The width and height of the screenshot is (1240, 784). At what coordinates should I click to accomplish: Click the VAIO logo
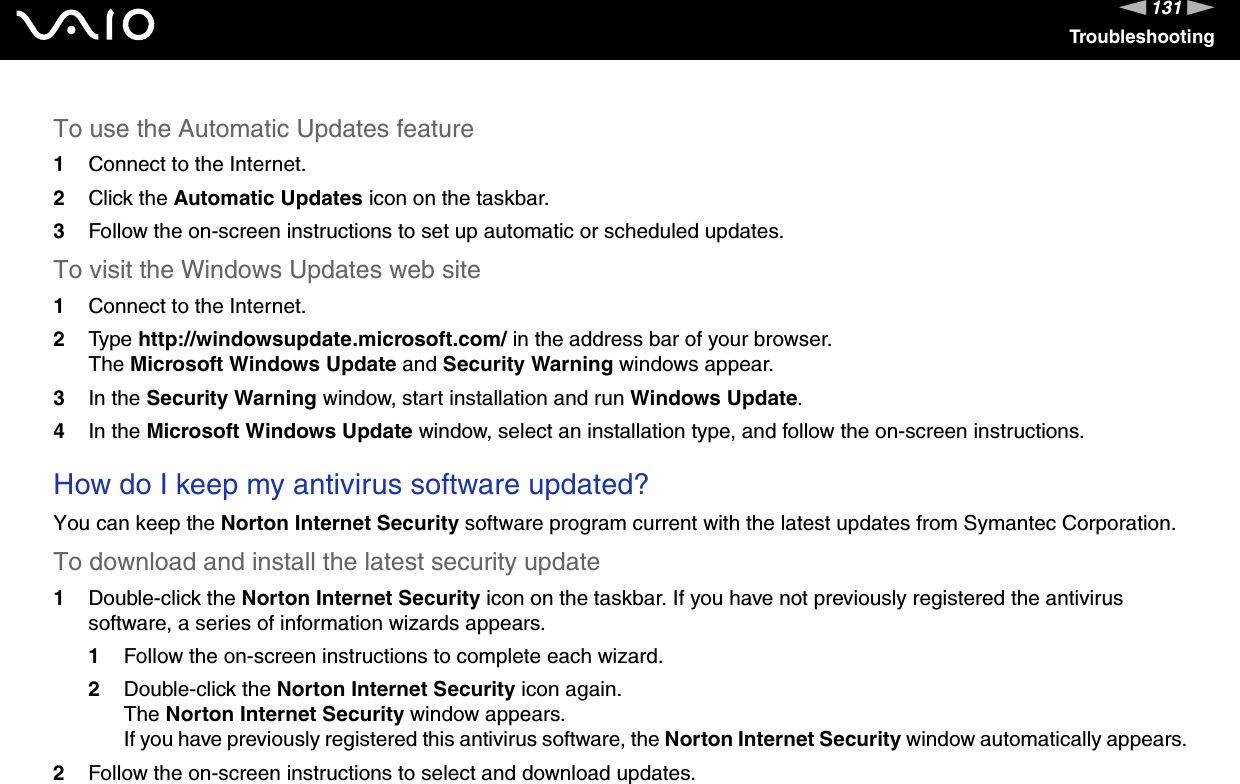[x=92, y=24]
